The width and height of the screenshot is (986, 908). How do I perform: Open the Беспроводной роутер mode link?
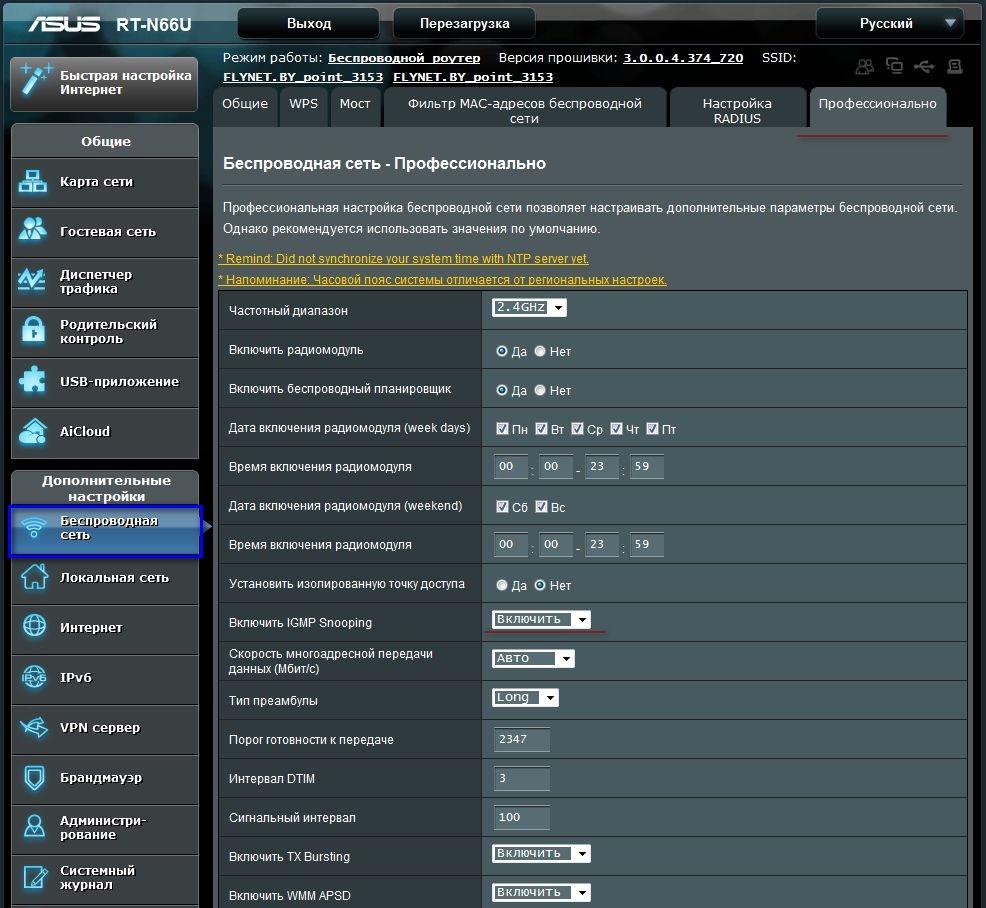pyautogui.click(x=404, y=58)
